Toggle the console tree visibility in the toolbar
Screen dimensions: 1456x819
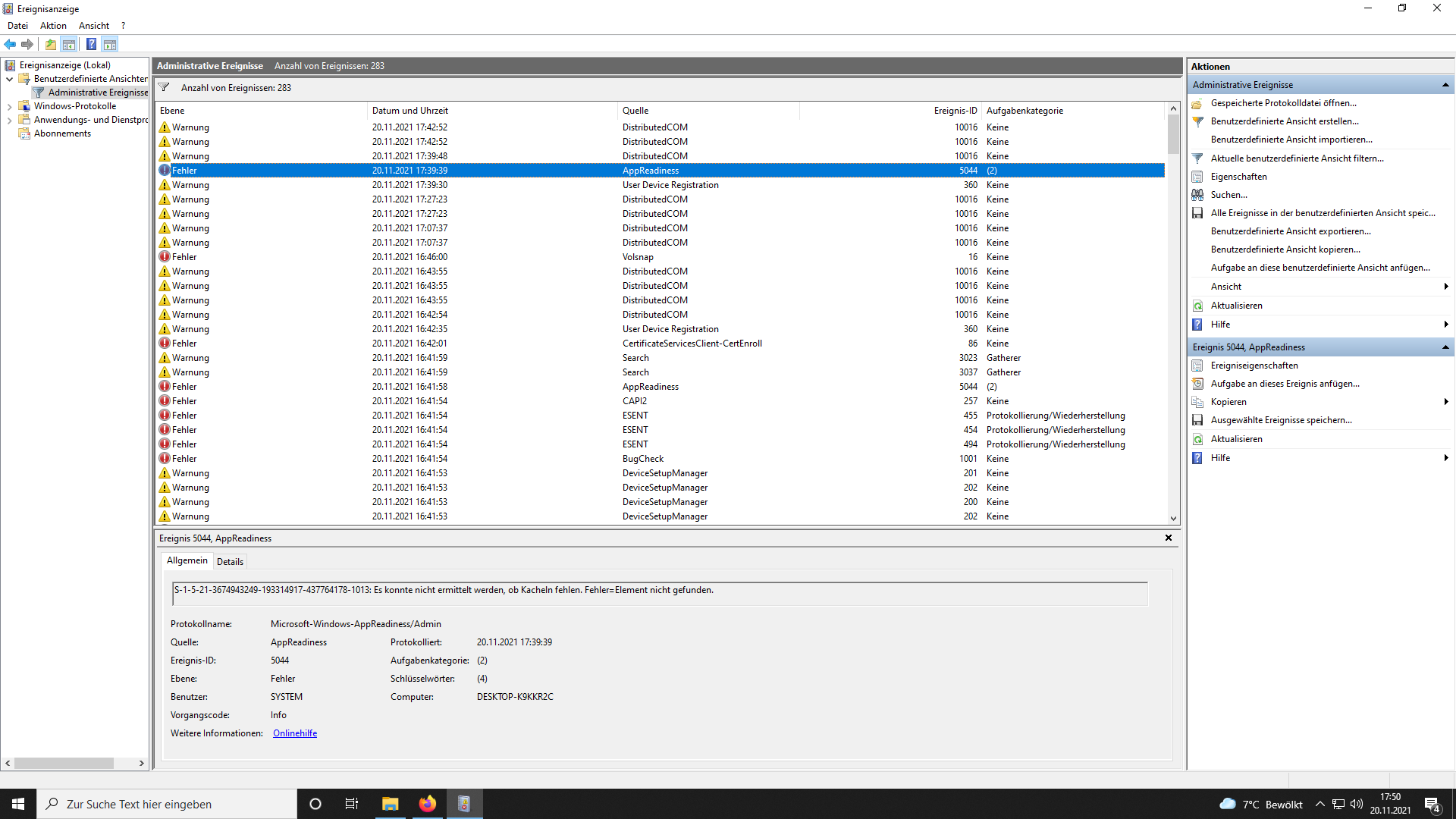(69, 44)
